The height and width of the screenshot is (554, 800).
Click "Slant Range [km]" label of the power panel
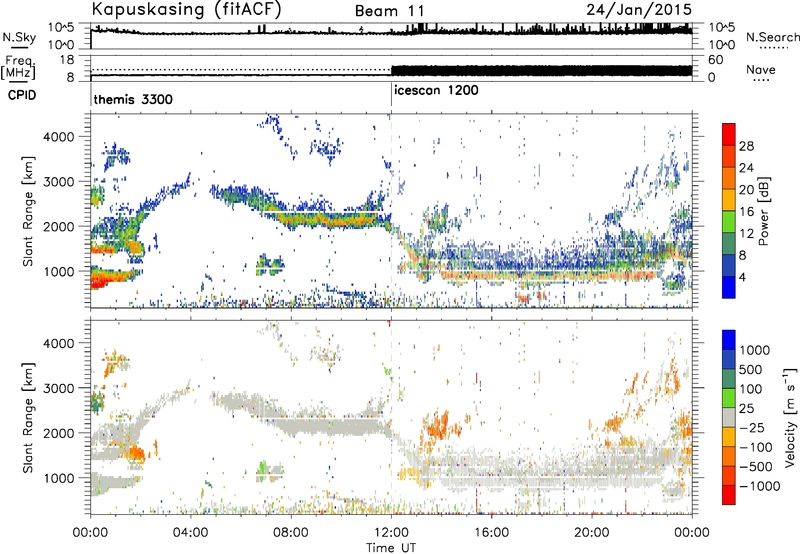28,211
